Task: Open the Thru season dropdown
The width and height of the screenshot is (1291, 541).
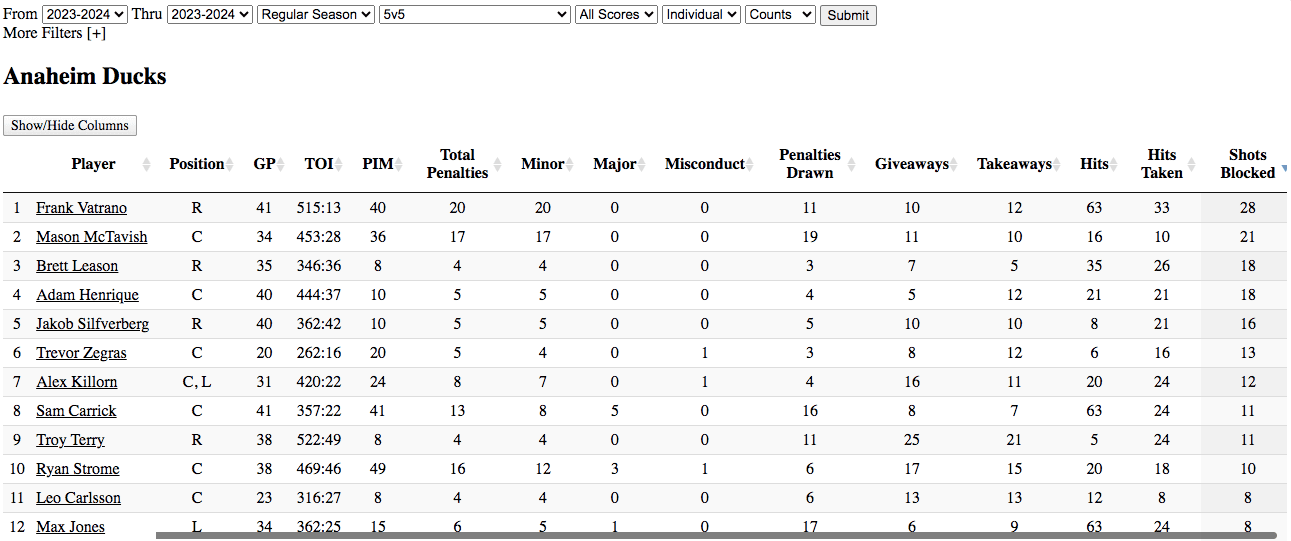Action: click(210, 14)
